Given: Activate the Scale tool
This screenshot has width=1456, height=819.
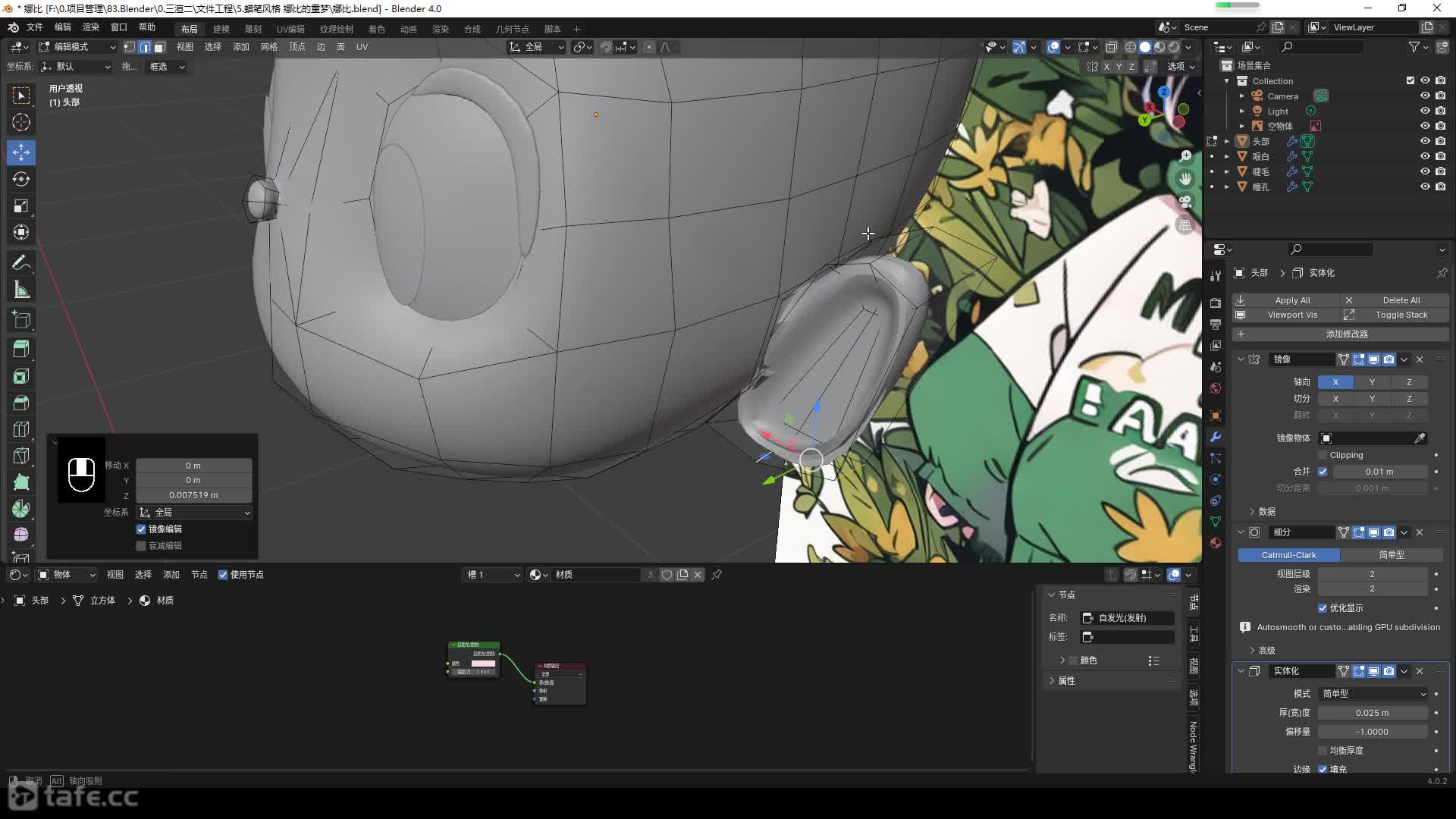Looking at the screenshot, I should tap(21, 206).
